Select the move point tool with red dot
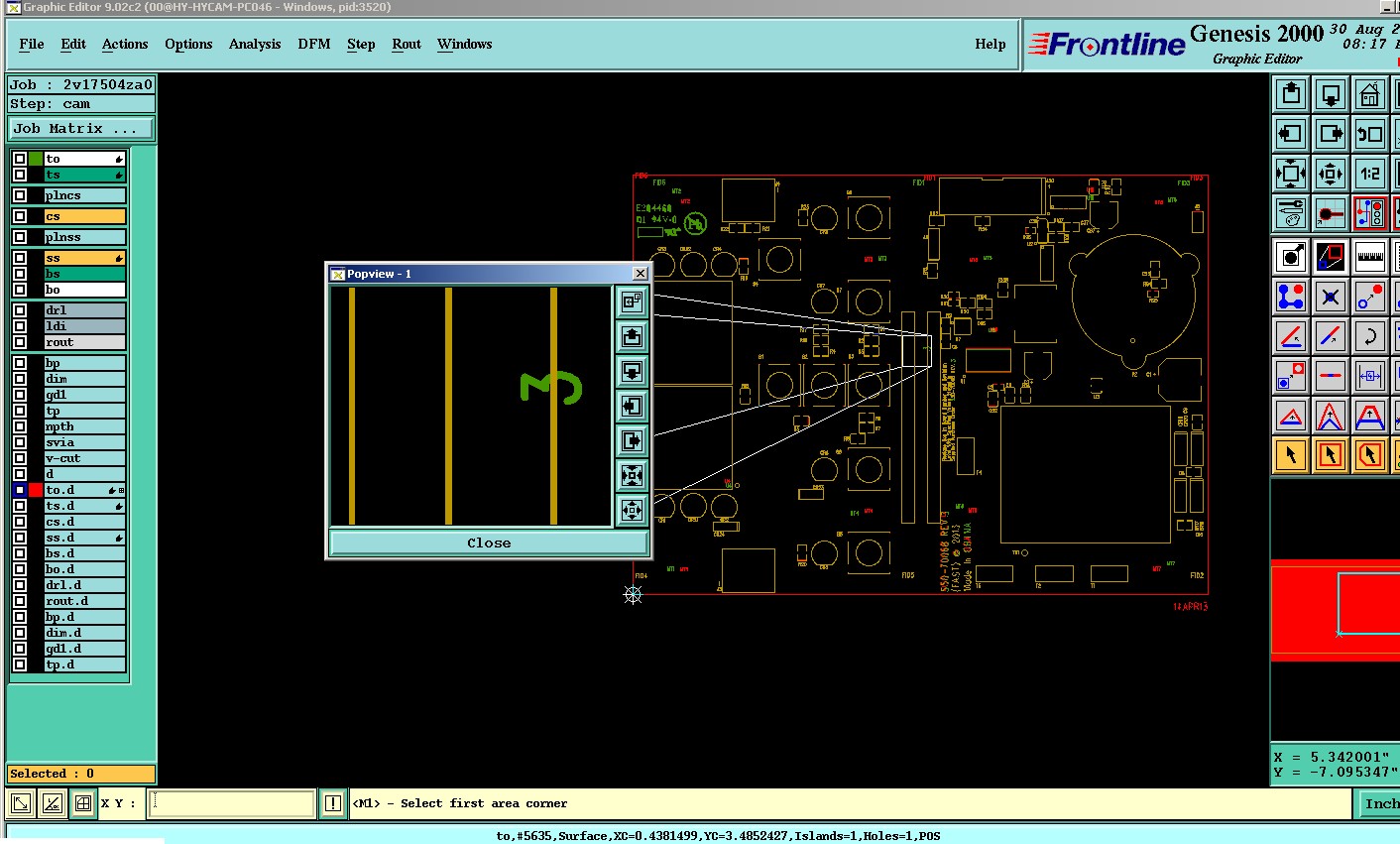The width and height of the screenshot is (1400, 844). tap(1370, 297)
